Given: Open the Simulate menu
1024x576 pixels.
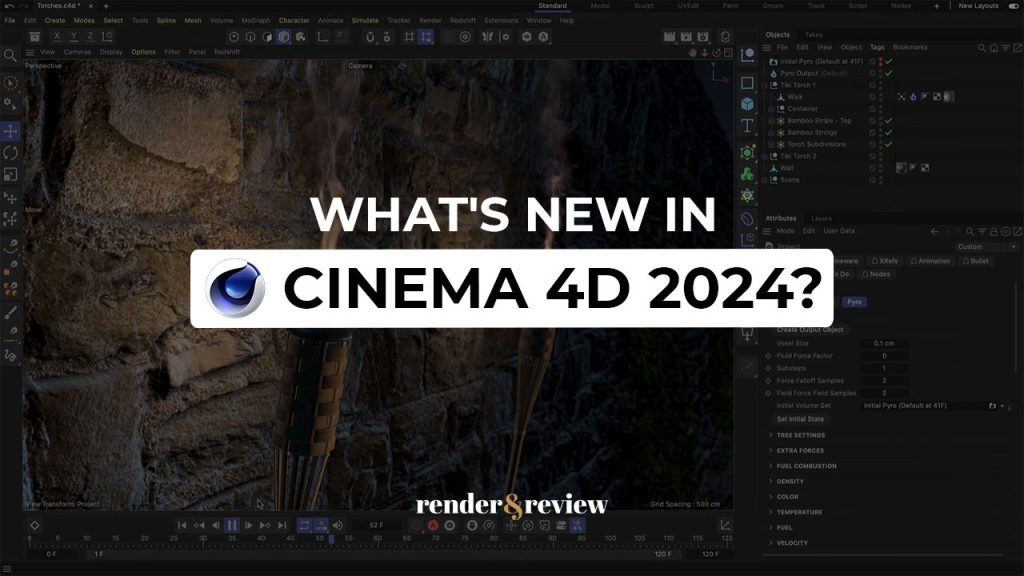Looking at the screenshot, I should [364, 20].
